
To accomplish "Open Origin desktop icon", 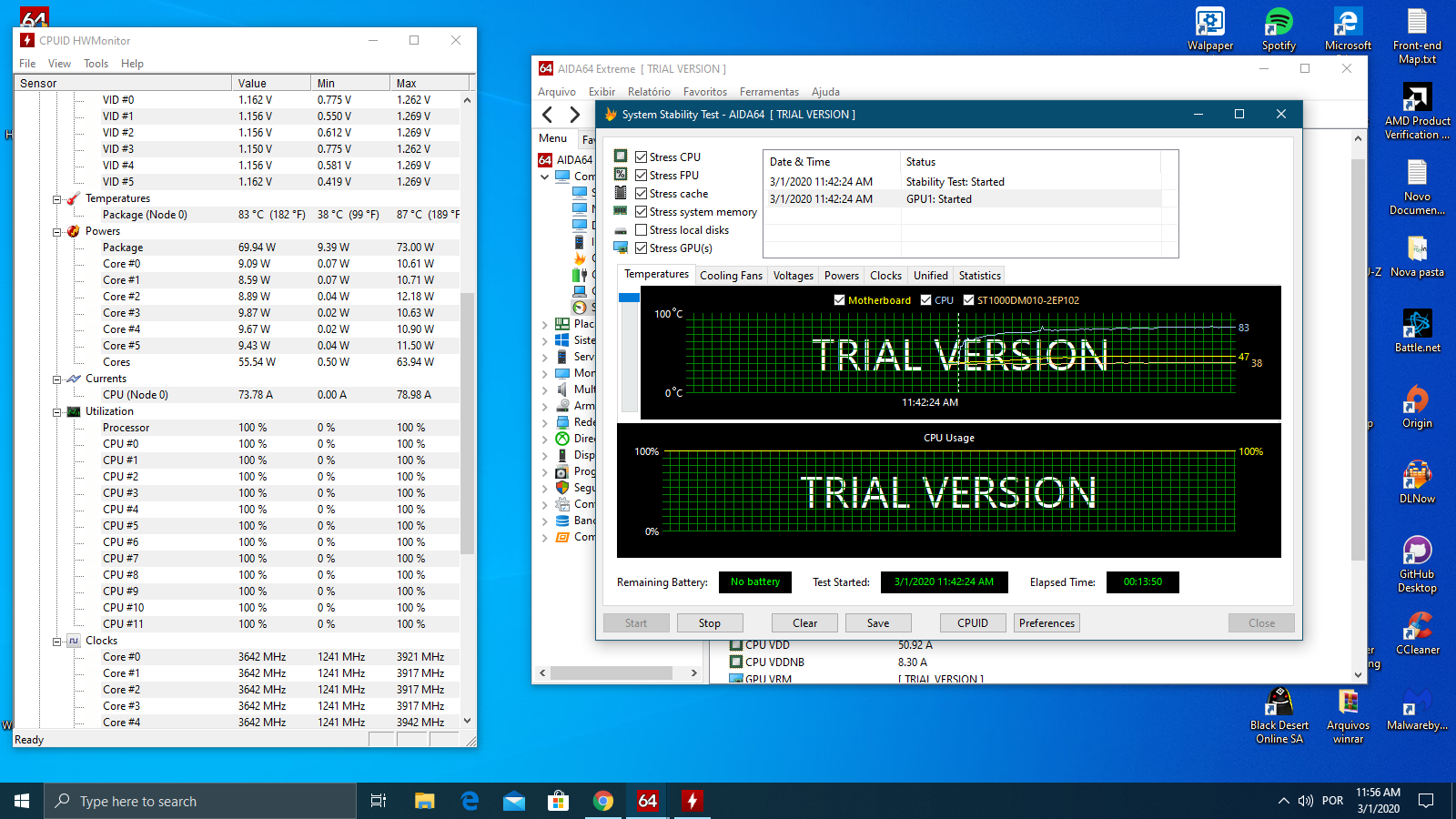I will pos(1417,407).
